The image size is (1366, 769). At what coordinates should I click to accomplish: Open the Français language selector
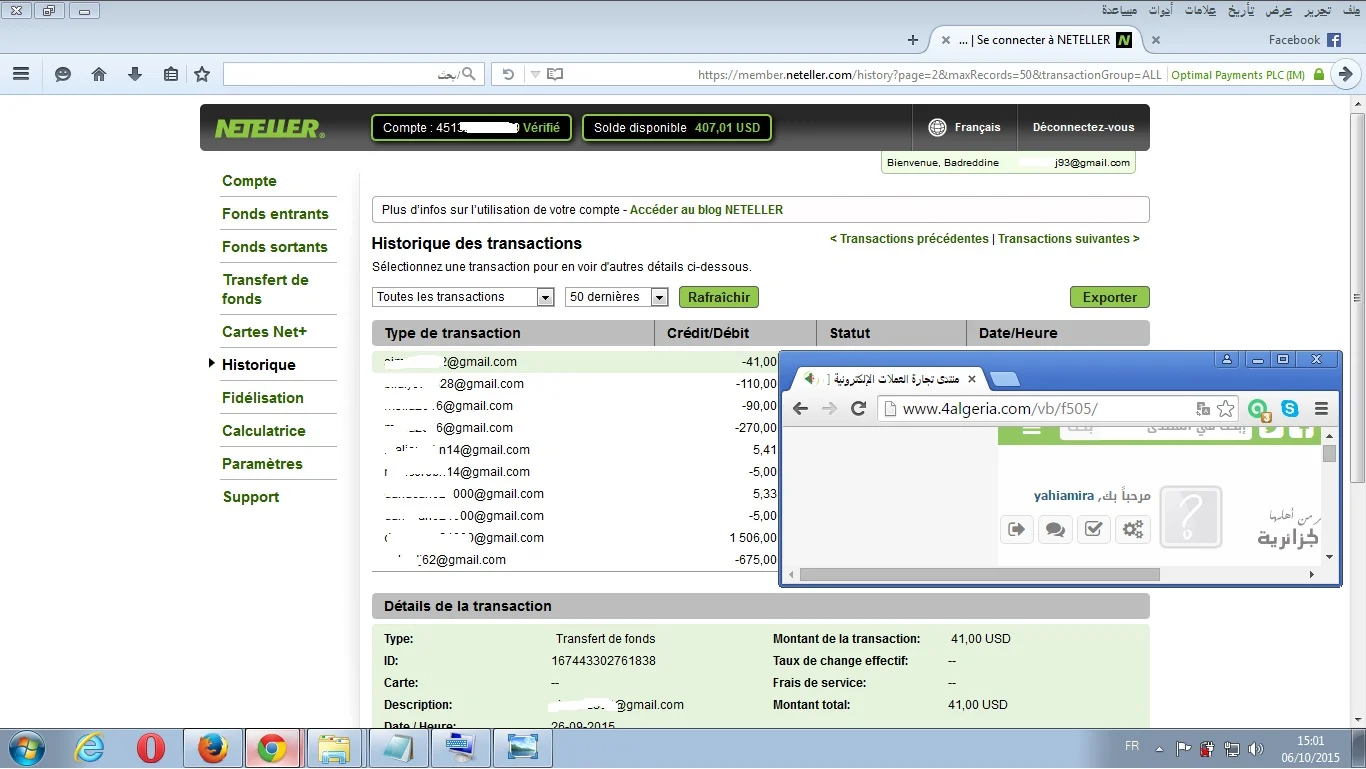coord(964,127)
